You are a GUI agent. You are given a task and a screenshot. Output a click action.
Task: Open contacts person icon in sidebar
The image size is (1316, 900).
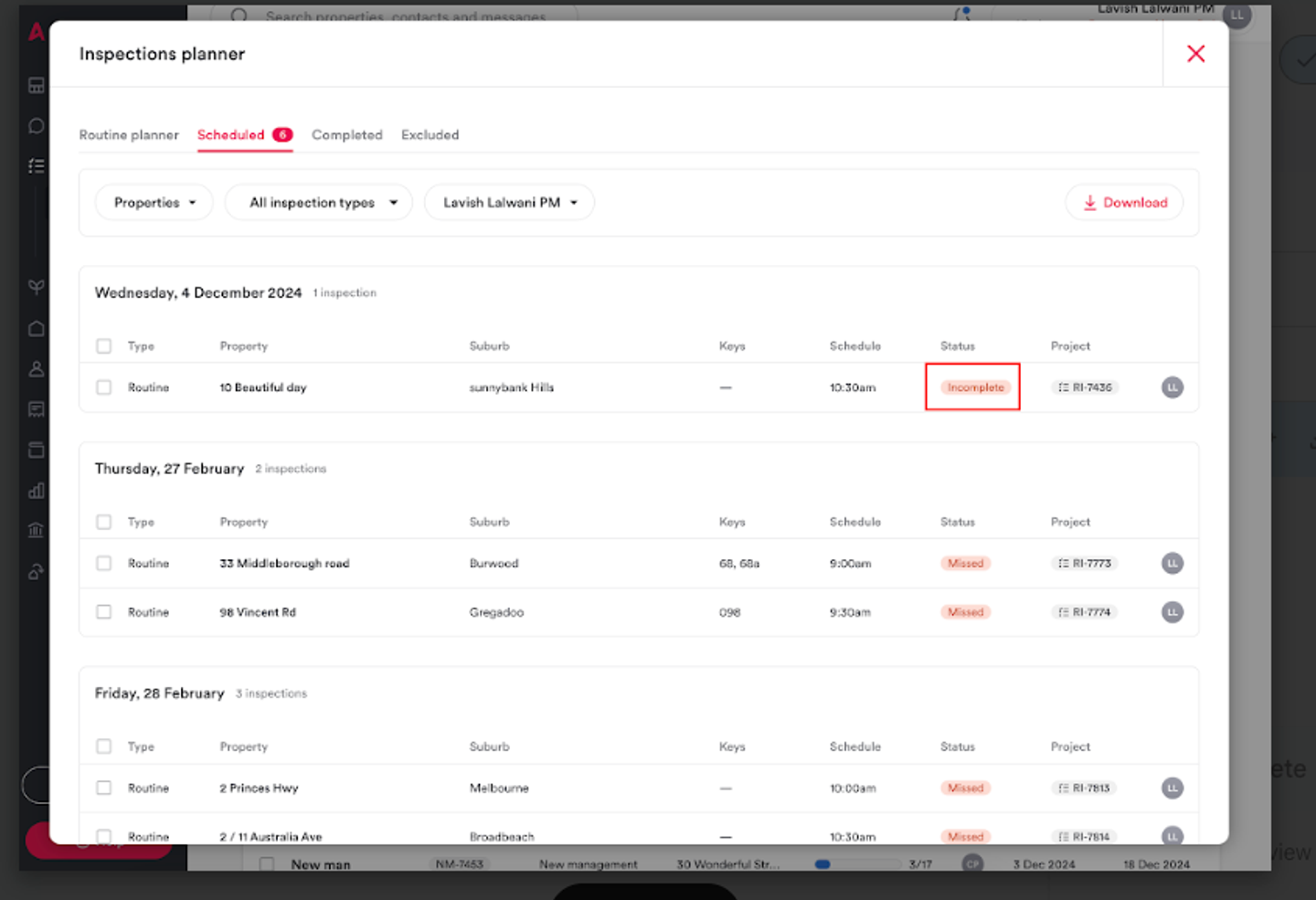click(37, 369)
